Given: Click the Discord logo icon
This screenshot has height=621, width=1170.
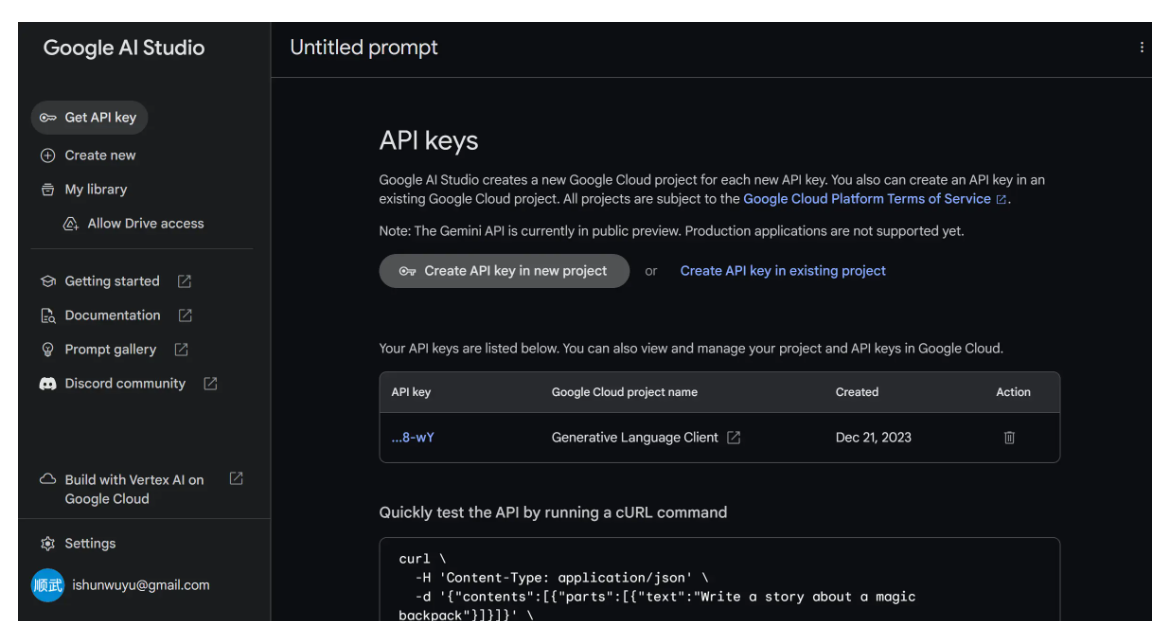Looking at the screenshot, I should tap(48, 384).
